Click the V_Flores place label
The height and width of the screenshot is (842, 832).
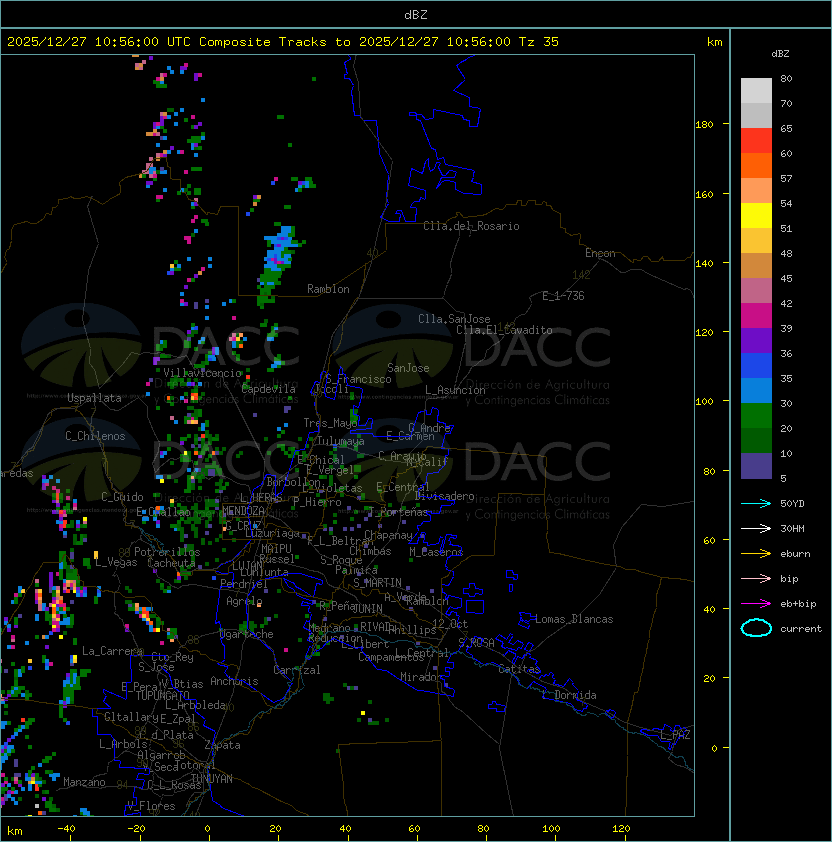tap(151, 806)
